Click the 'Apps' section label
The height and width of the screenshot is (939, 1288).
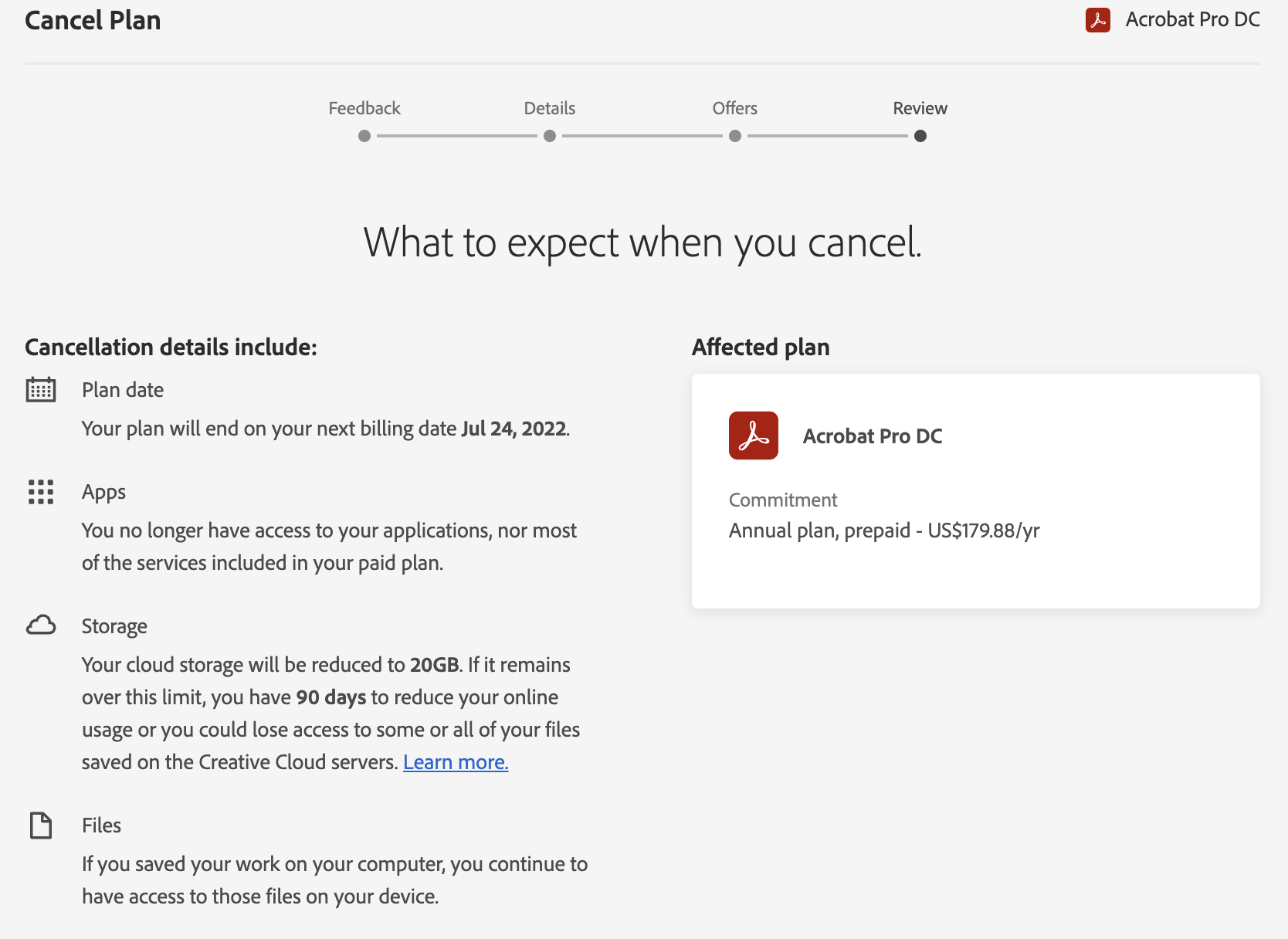103,492
